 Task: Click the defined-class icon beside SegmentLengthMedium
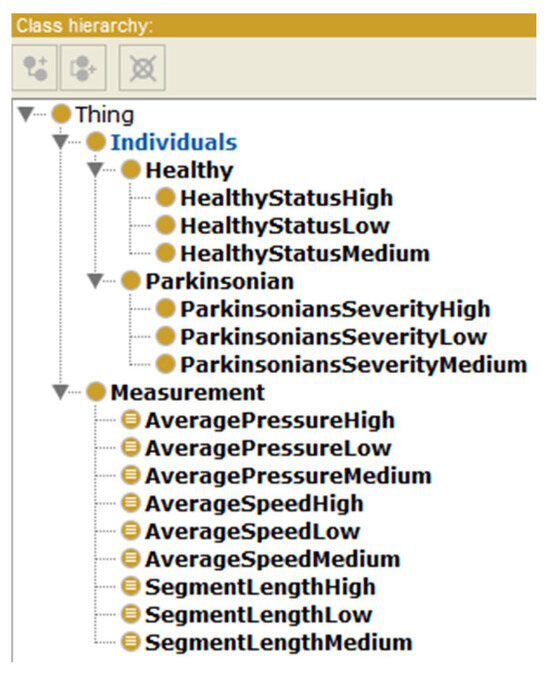click(130, 642)
